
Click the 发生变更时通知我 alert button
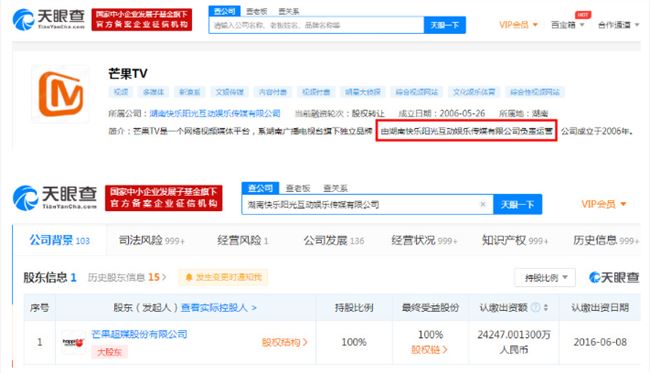223,277
